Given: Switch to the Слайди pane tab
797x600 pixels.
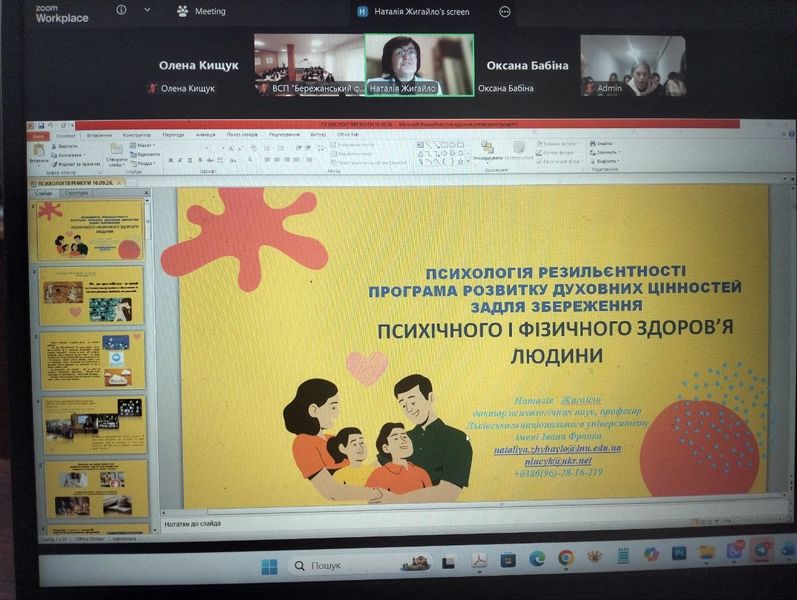Looking at the screenshot, I should 44,193.
